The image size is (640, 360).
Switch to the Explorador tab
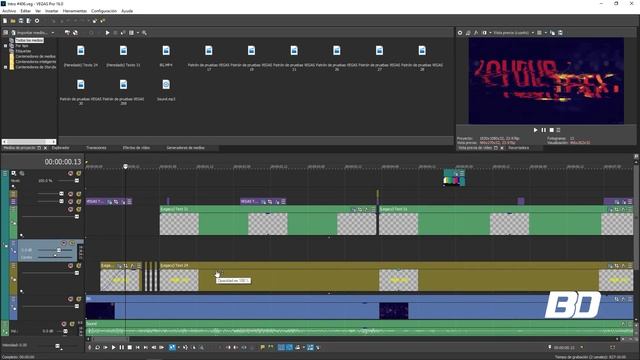click(x=60, y=148)
